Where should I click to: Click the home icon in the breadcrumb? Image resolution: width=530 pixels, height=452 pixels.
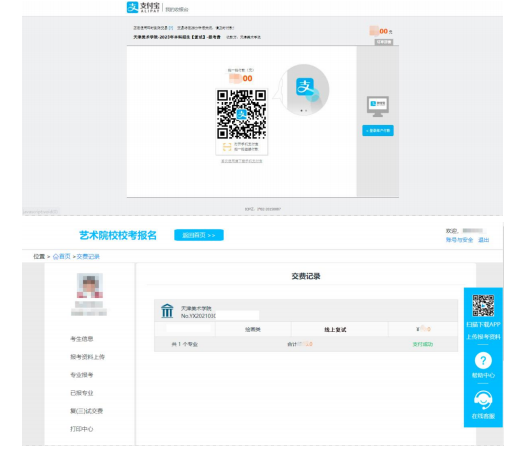(x=56, y=257)
